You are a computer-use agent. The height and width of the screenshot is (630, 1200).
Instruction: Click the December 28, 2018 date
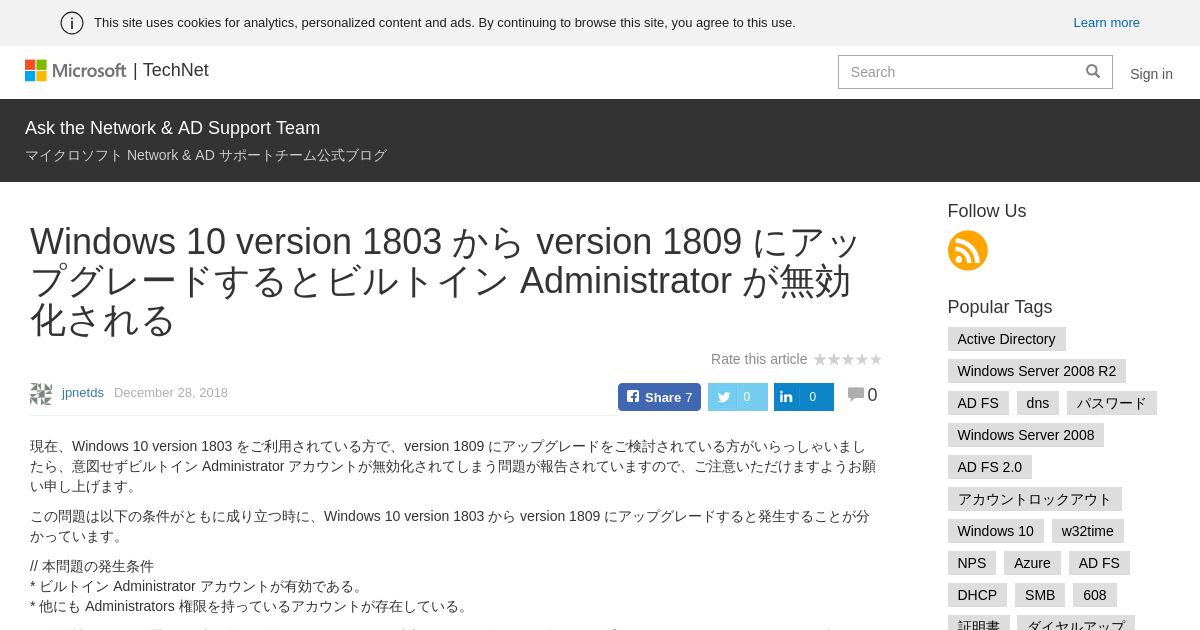(x=171, y=393)
